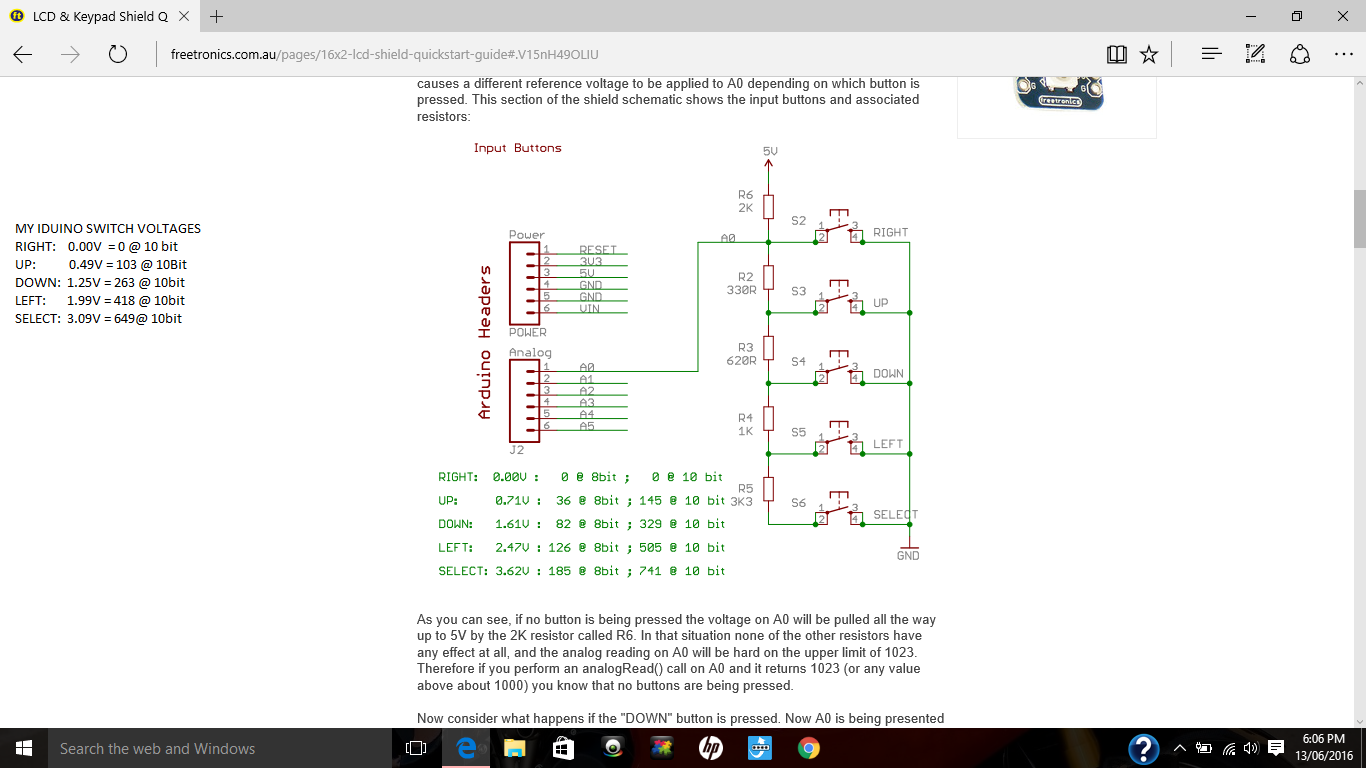Click the blue question mark help icon
Image resolution: width=1366 pixels, height=768 pixels.
point(1144,748)
